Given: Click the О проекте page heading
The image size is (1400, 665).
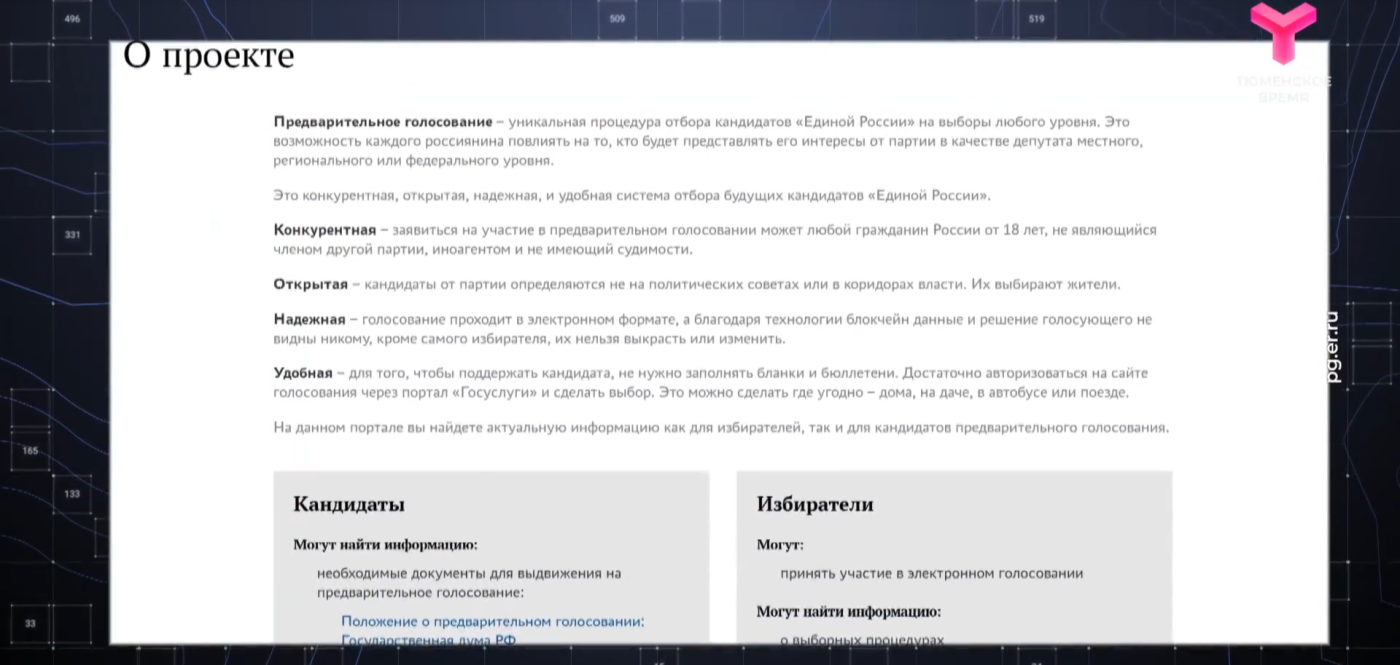Looking at the screenshot, I should pyautogui.click(x=208, y=56).
